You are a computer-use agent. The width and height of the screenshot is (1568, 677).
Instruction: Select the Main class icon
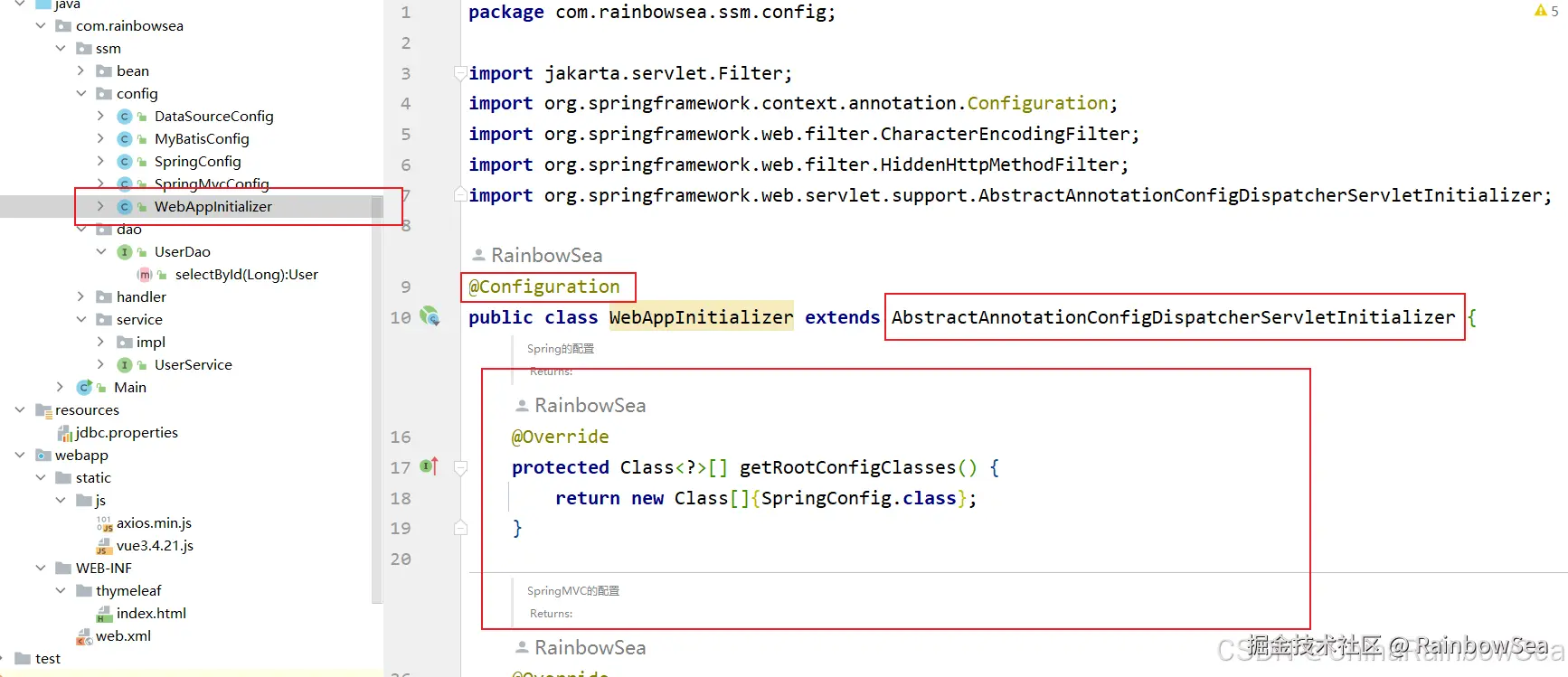pyautogui.click(x=84, y=387)
